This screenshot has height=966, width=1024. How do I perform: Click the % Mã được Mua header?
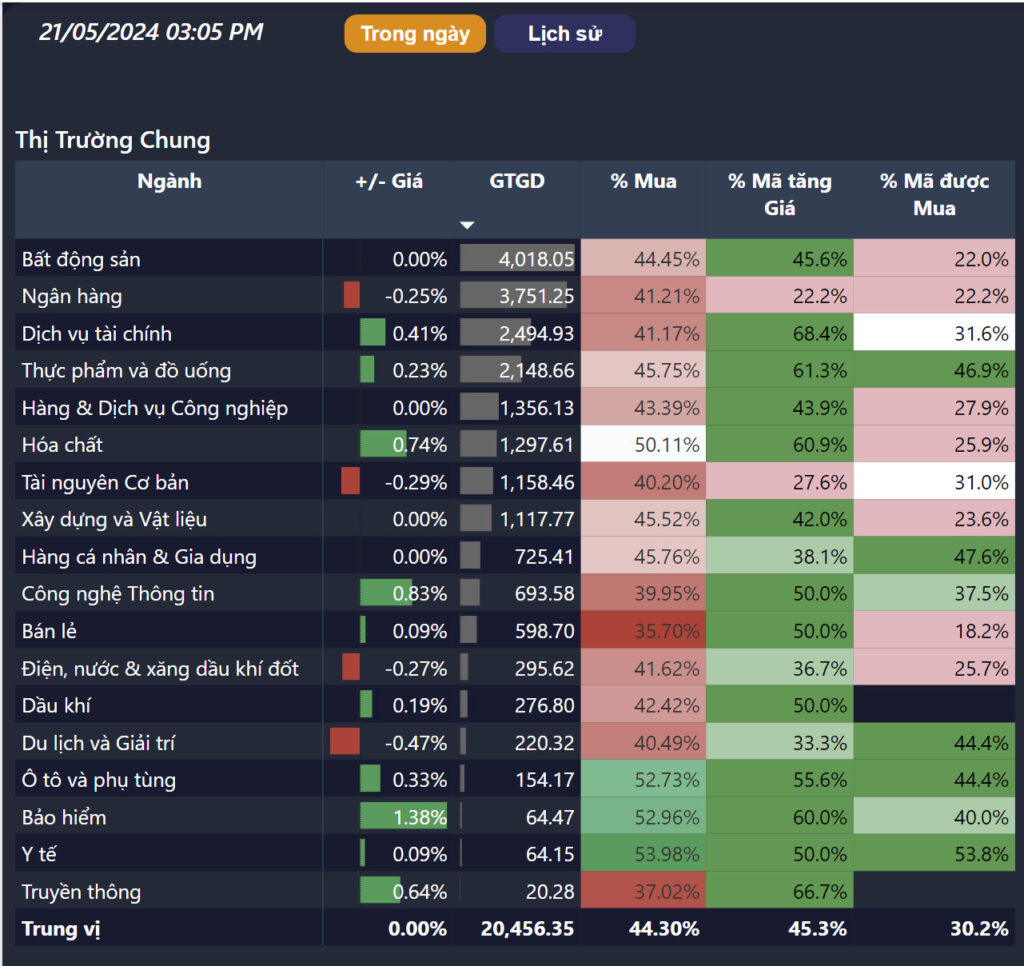point(933,194)
